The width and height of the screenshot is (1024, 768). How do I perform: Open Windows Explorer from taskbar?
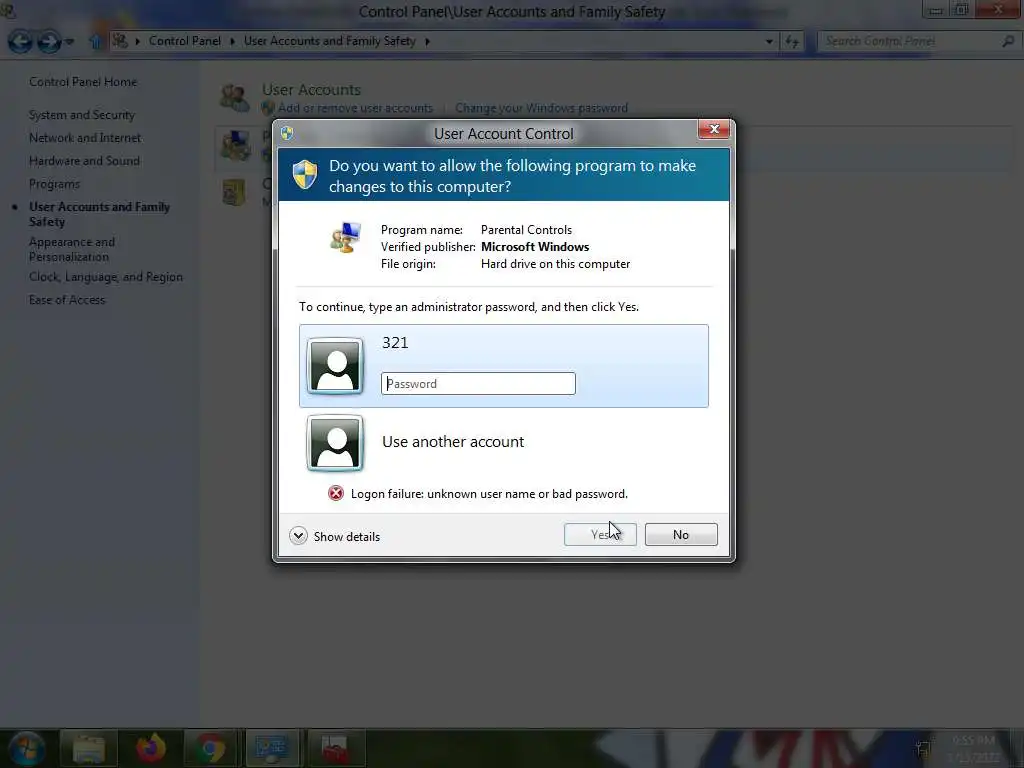[89, 748]
